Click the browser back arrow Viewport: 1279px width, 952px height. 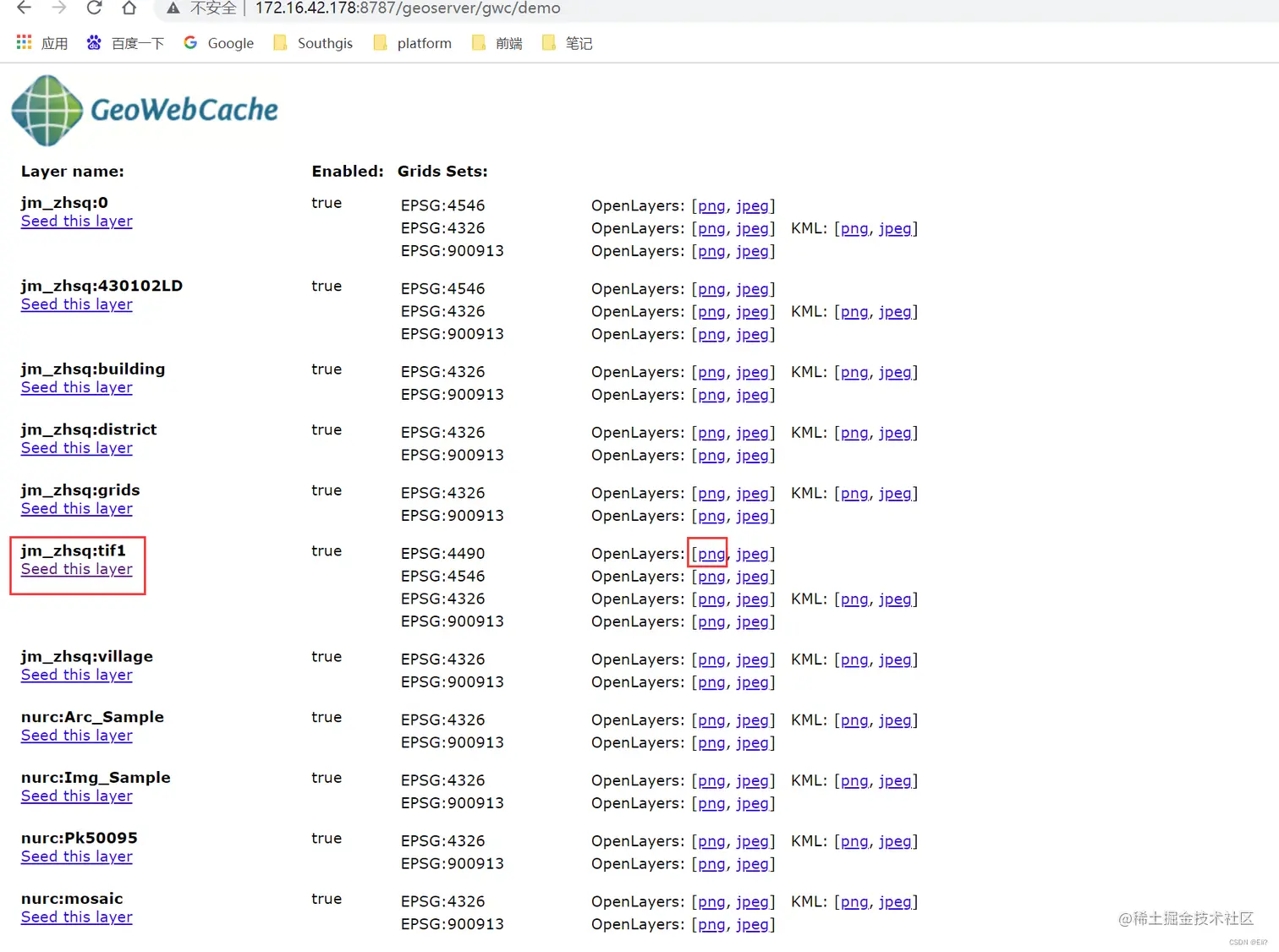[x=24, y=8]
